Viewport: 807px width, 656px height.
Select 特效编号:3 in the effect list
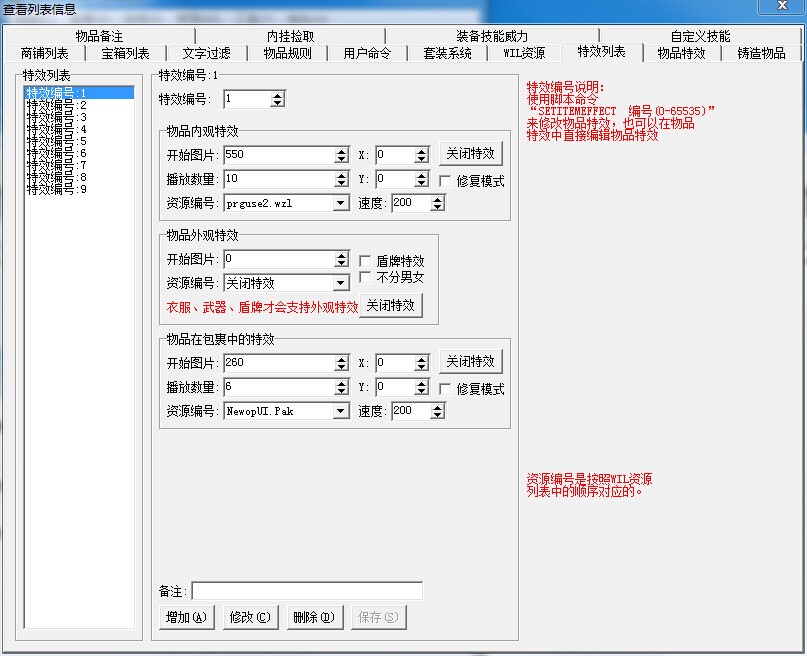[x=57, y=117]
